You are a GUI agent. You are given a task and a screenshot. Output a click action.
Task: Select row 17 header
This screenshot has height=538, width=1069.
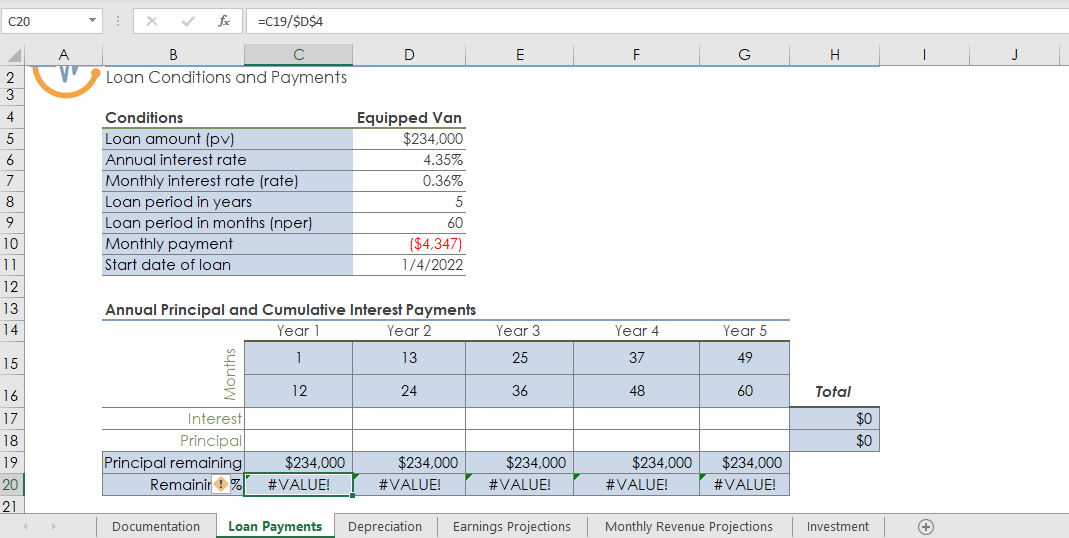(12, 418)
